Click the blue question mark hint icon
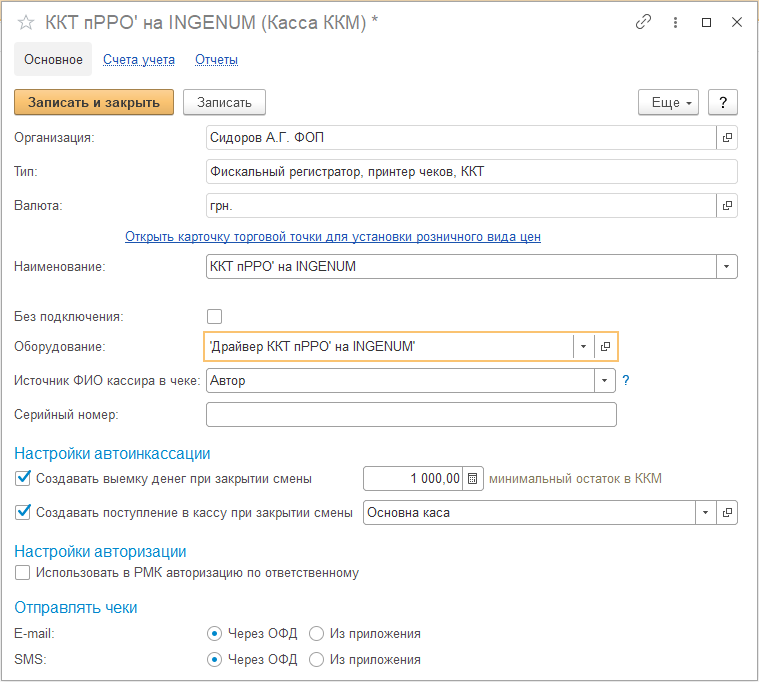 [627, 380]
